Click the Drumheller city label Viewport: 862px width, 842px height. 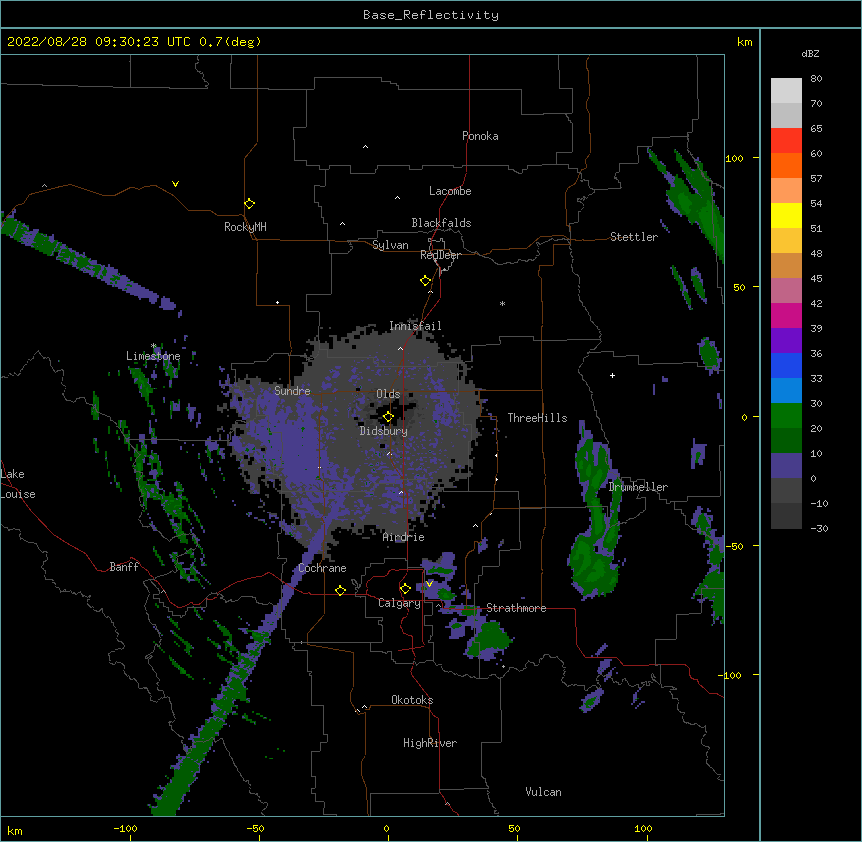tap(638, 487)
